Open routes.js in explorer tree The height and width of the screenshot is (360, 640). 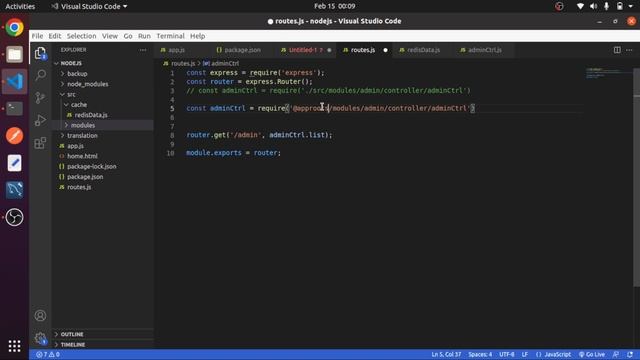pos(79,187)
